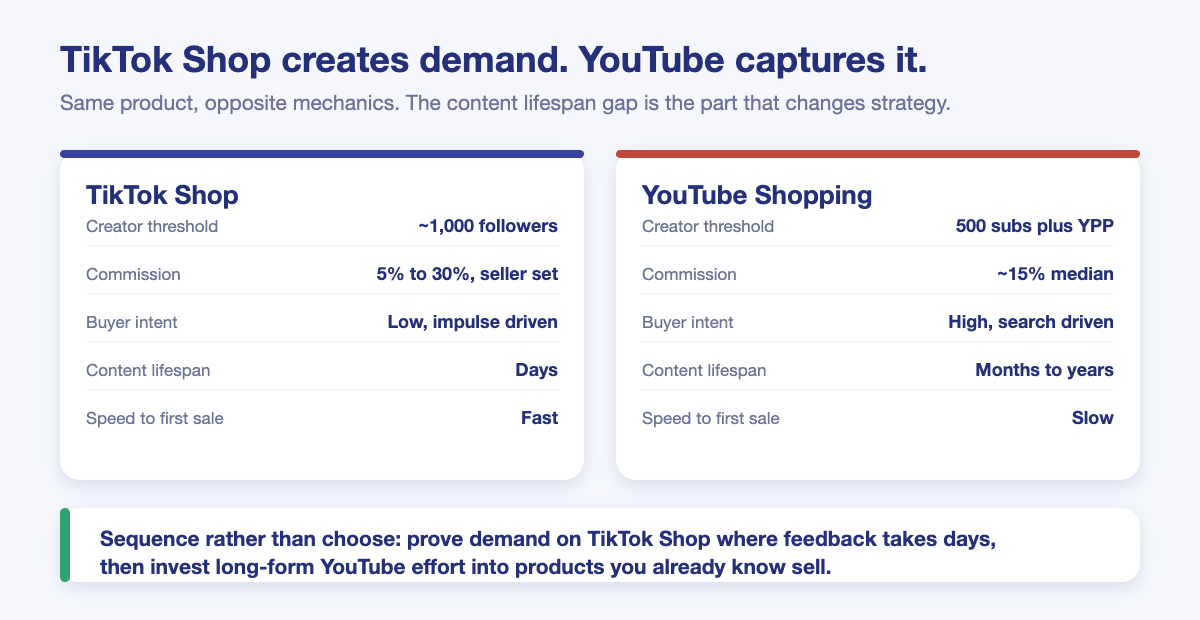The height and width of the screenshot is (620, 1200).
Task: Click 'Content lifespan' label in TikTok Shop card
Action: tap(148, 370)
